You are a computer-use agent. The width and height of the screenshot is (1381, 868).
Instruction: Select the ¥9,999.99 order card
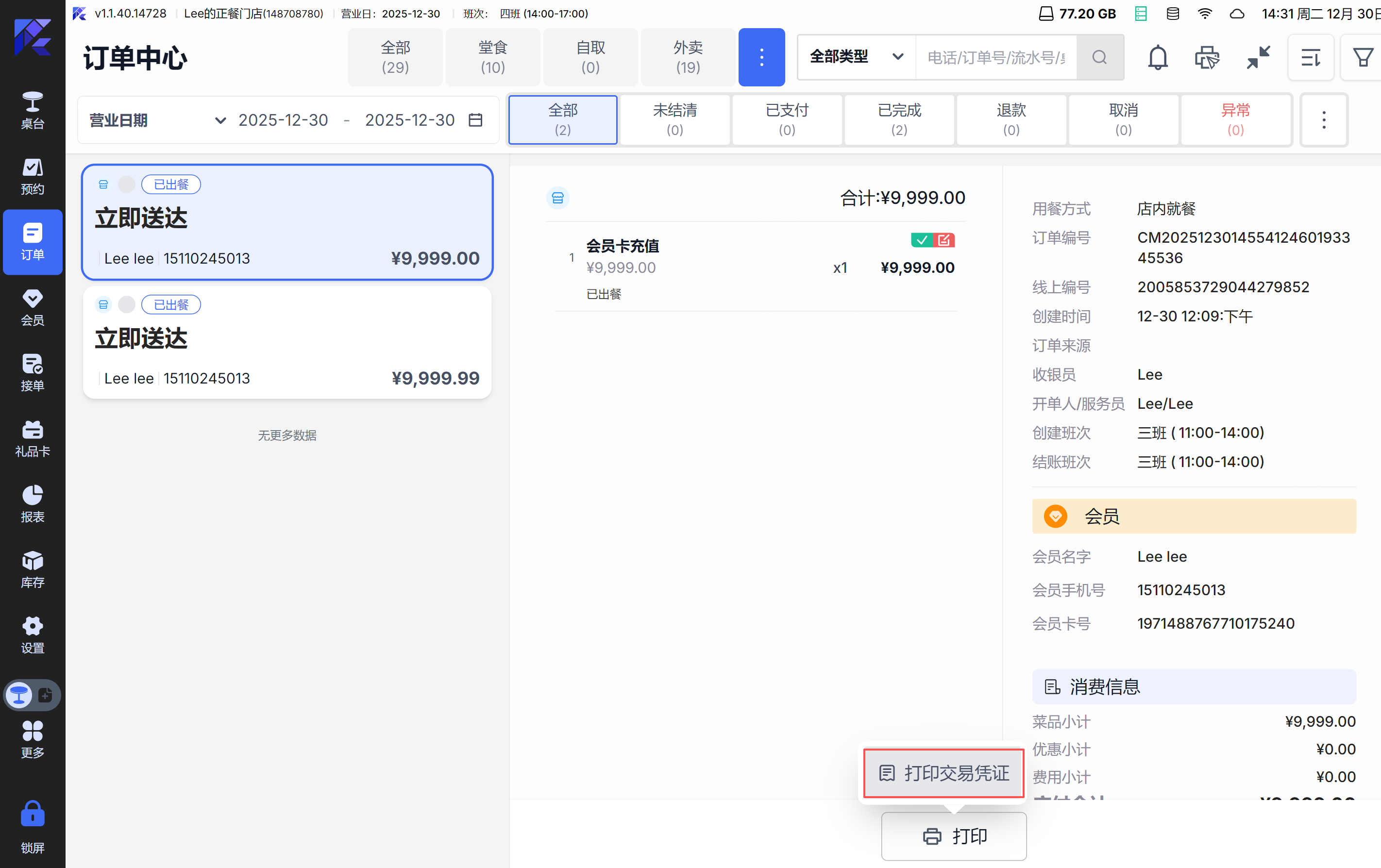287,343
